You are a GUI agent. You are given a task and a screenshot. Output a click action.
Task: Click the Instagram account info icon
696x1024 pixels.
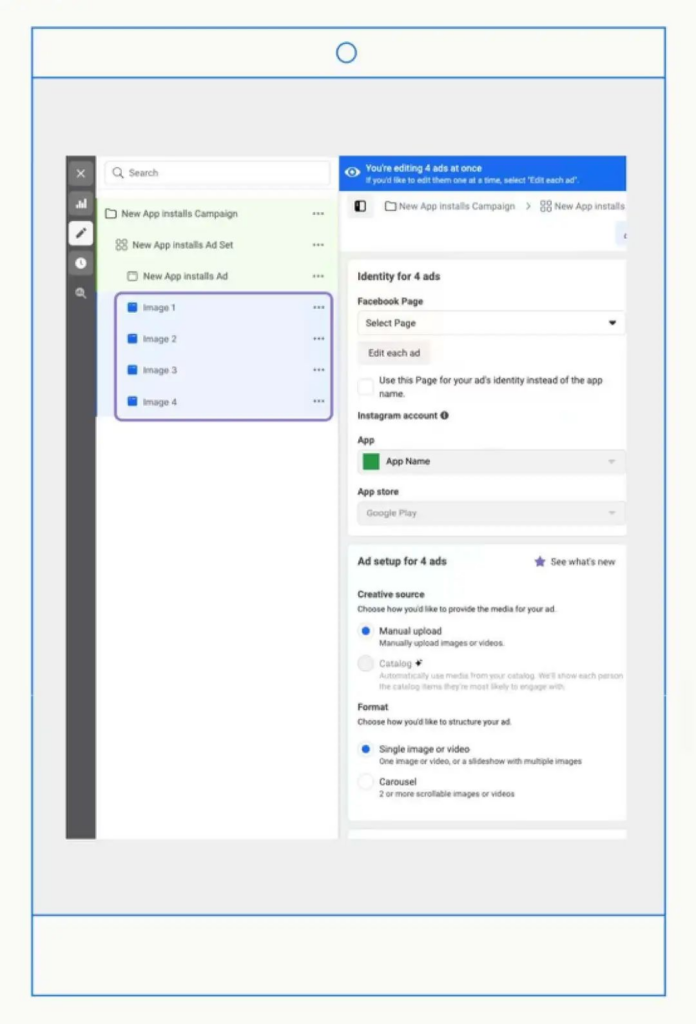pyautogui.click(x=445, y=415)
